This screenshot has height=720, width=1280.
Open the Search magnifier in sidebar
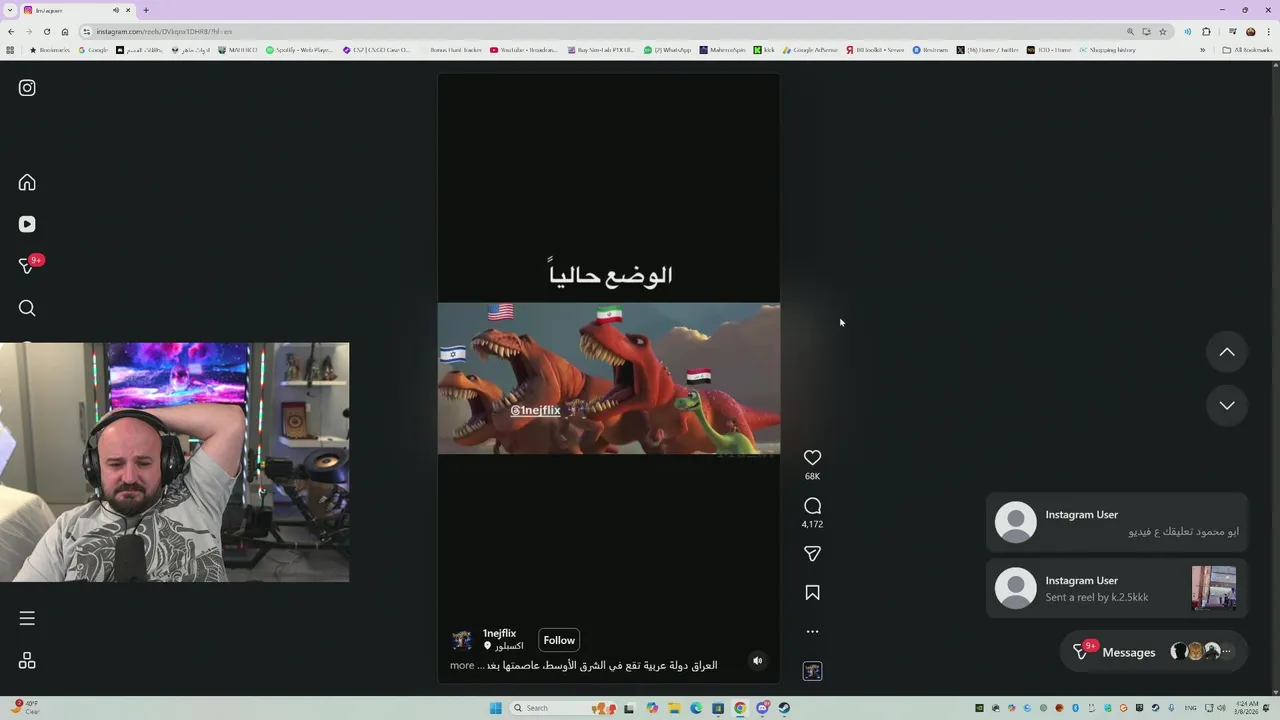[27, 308]
